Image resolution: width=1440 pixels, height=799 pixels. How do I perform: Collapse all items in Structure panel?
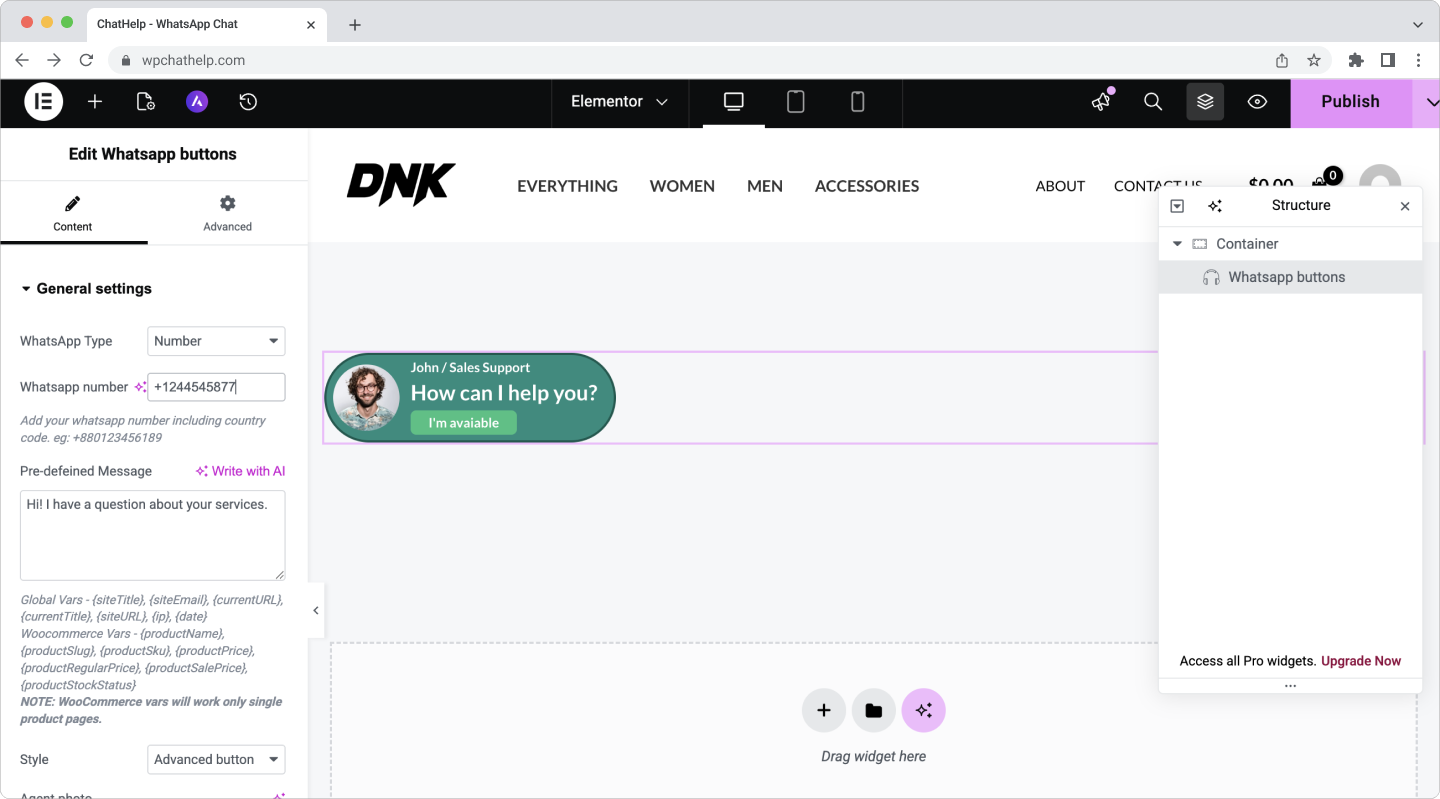point(1177,206)
